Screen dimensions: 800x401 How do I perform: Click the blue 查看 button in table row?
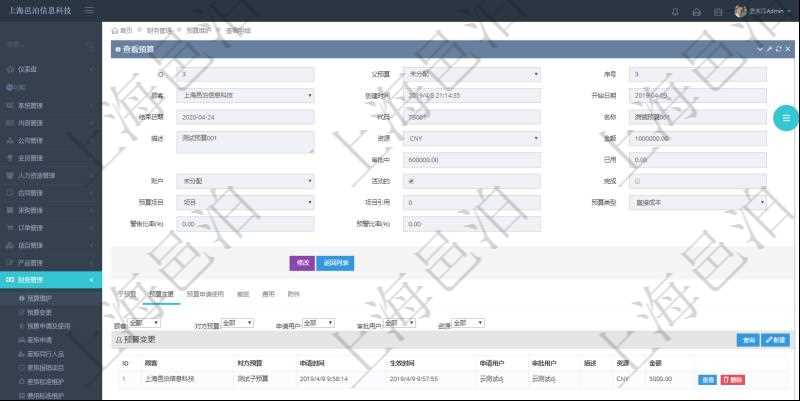pyautogui.click(x=707, y=379)
